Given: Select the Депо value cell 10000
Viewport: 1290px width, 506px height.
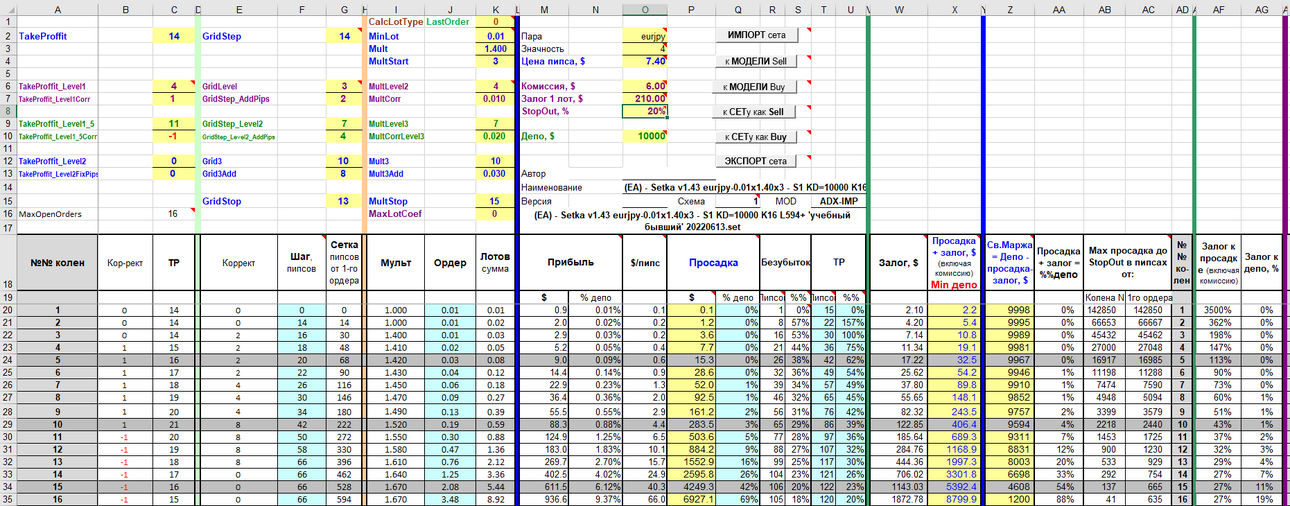Looking at the screenshot, I should coord(645,136).
